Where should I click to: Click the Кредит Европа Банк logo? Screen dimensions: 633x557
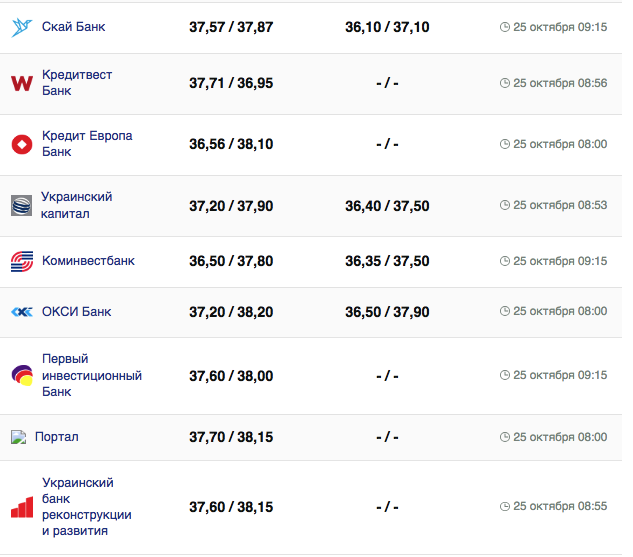tap(22, 144)
